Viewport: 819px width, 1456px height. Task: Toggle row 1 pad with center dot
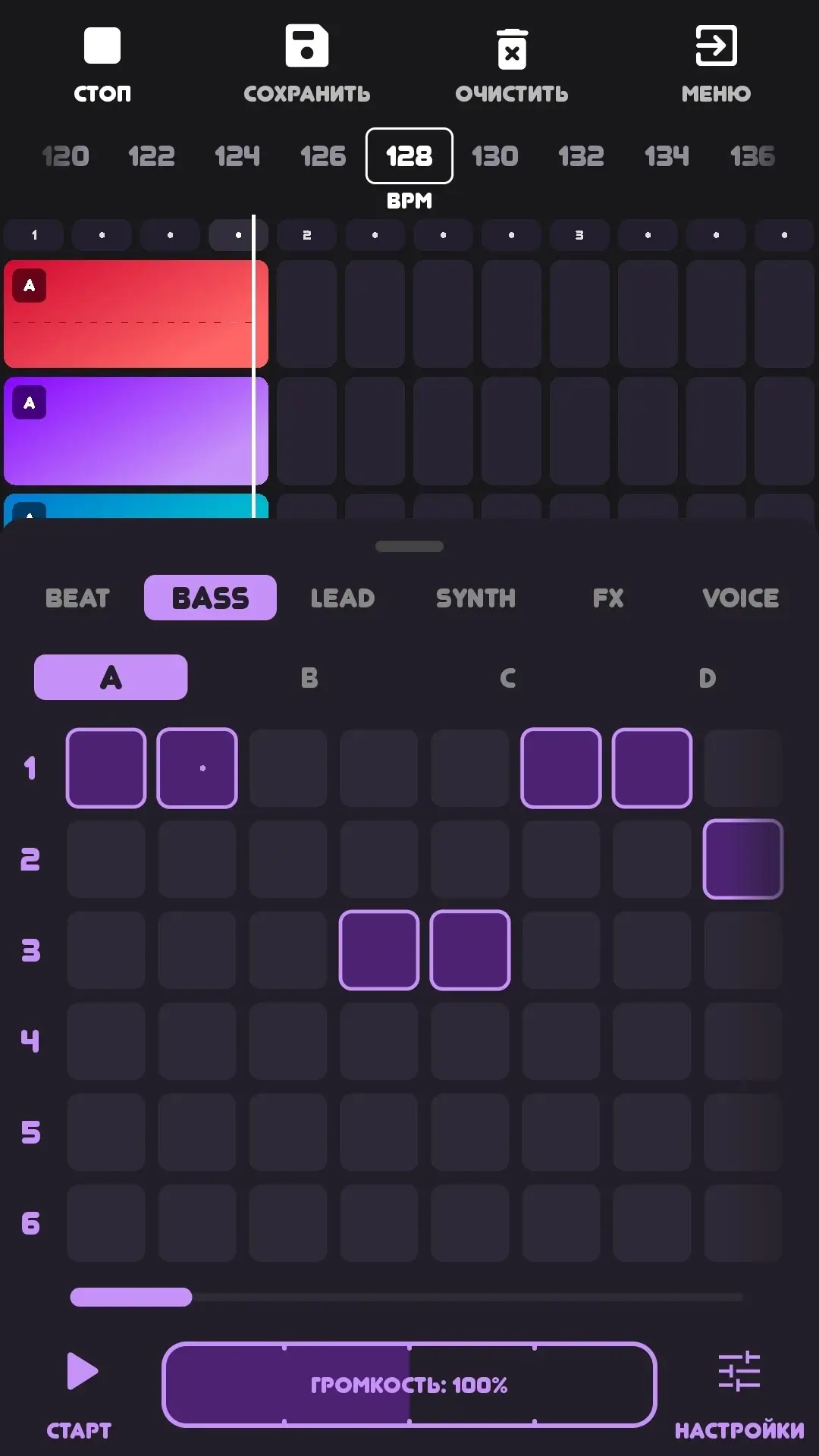[x=197, y=768]
